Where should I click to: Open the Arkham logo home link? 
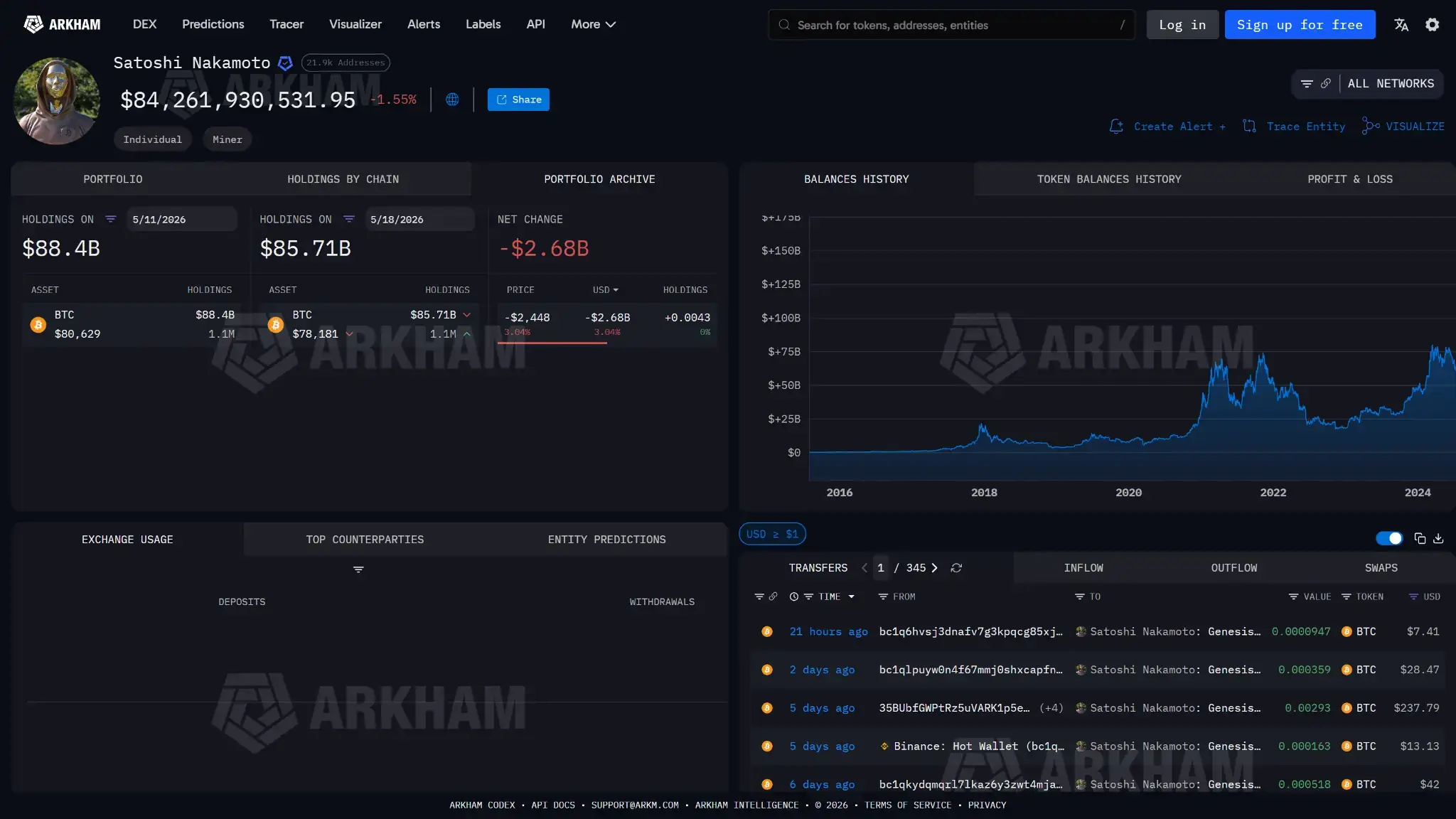pyautogui.click(x=62, y=24)
